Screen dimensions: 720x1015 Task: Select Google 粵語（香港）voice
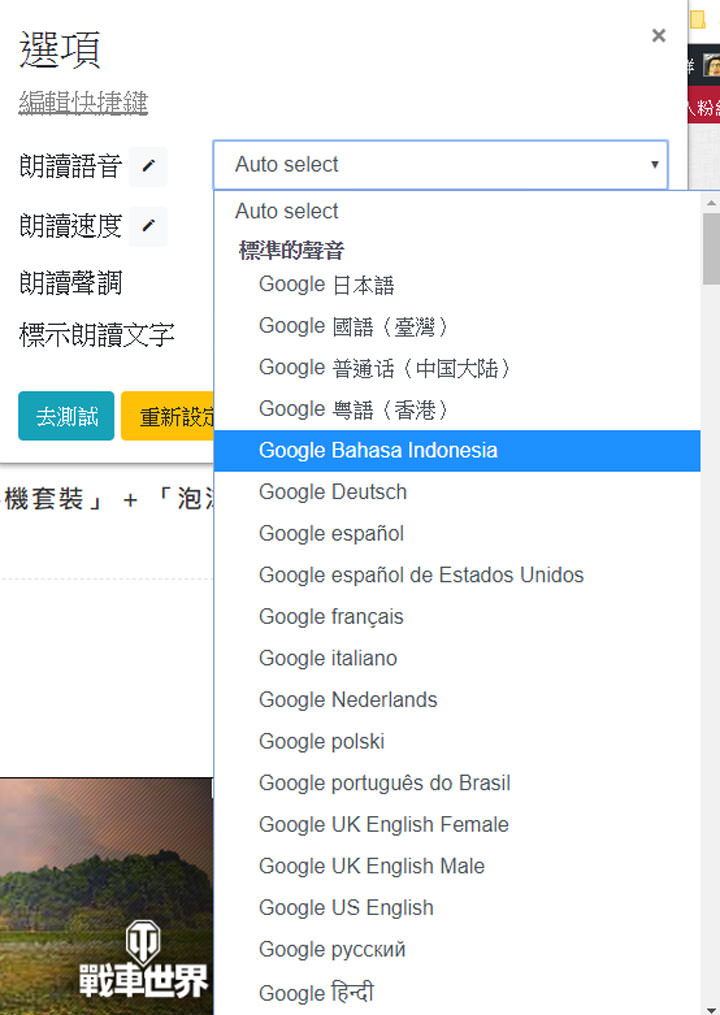(457, 409)
